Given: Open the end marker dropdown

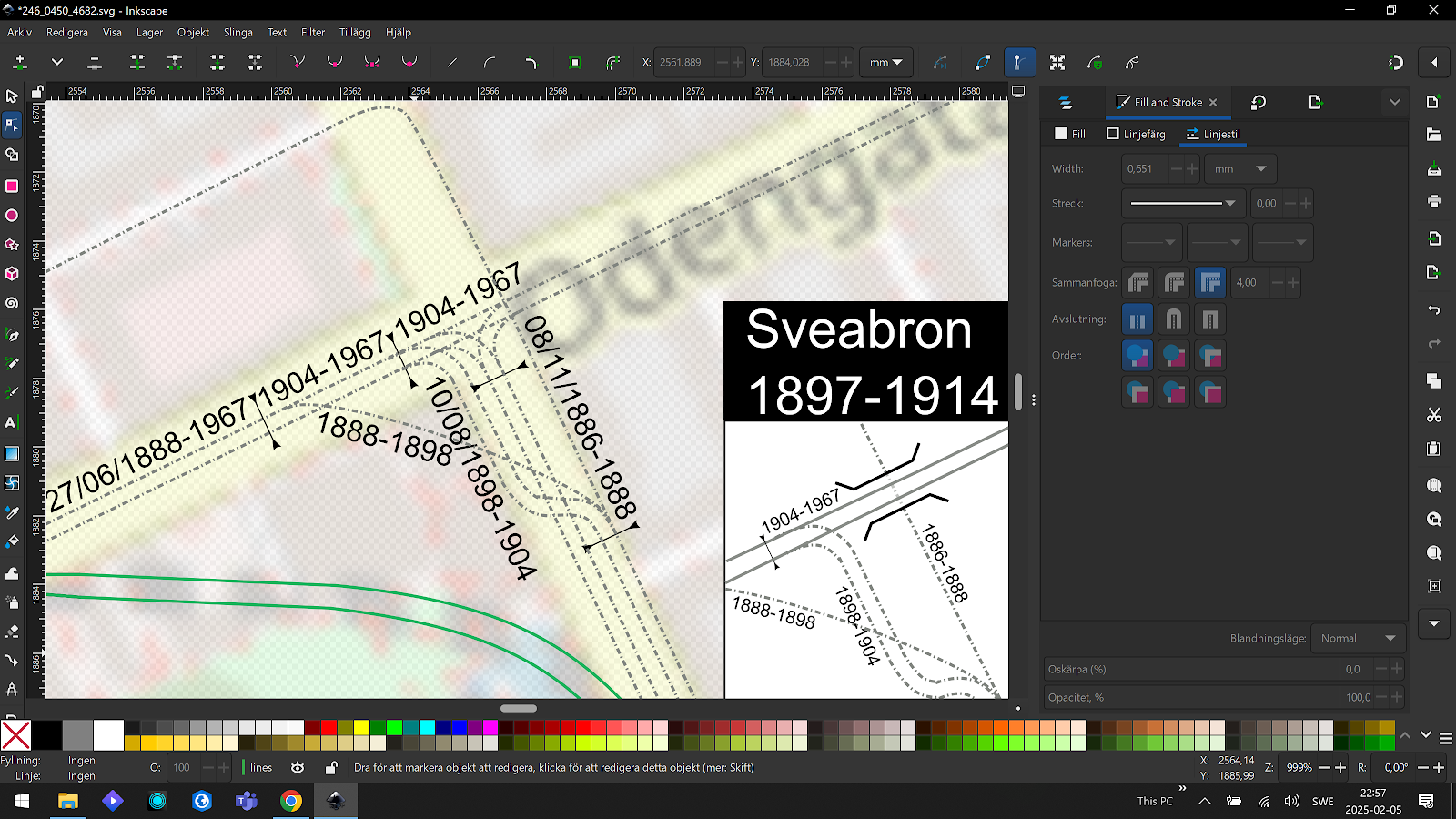Looking at the screenshot, I should click(x=1282, y=242).
